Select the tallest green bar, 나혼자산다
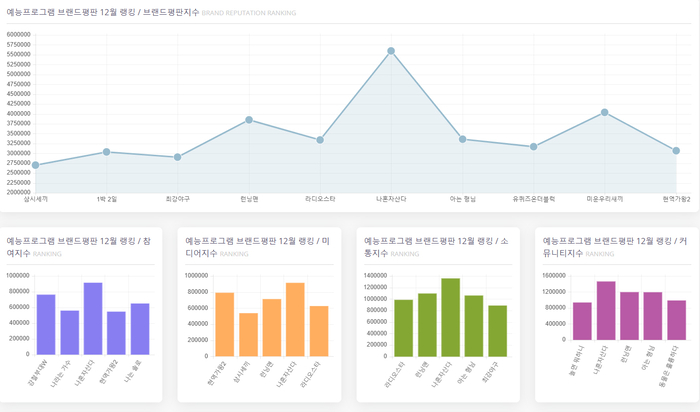Viewport: 700px width, 412px height. click(x=450, y=317)
